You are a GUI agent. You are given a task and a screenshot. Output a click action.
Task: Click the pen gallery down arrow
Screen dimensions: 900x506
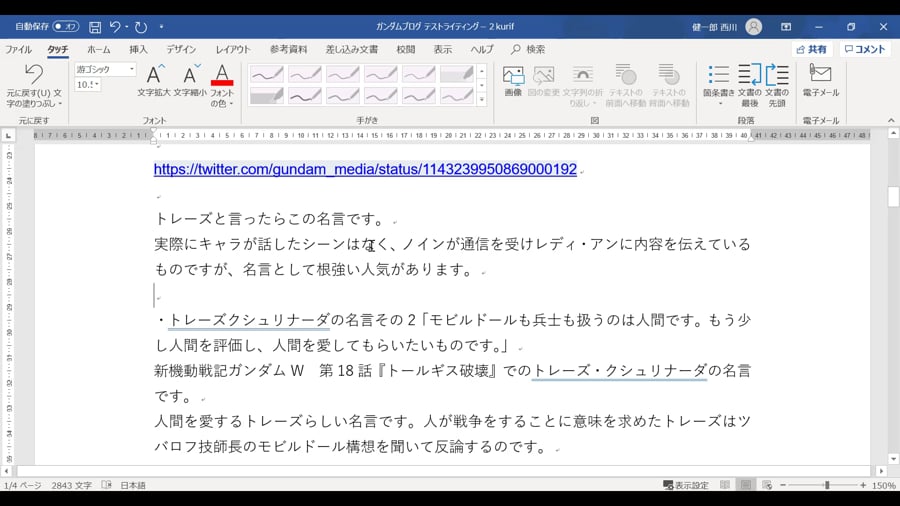[482, 85]
